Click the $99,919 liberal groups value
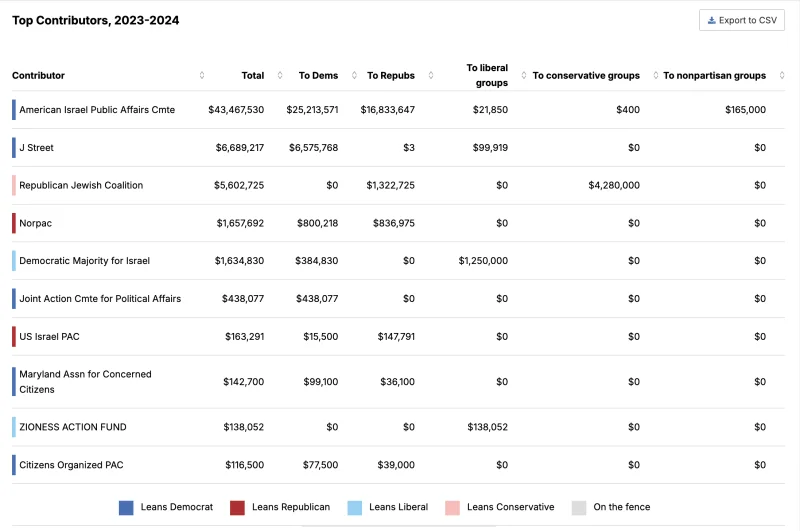 490,147
